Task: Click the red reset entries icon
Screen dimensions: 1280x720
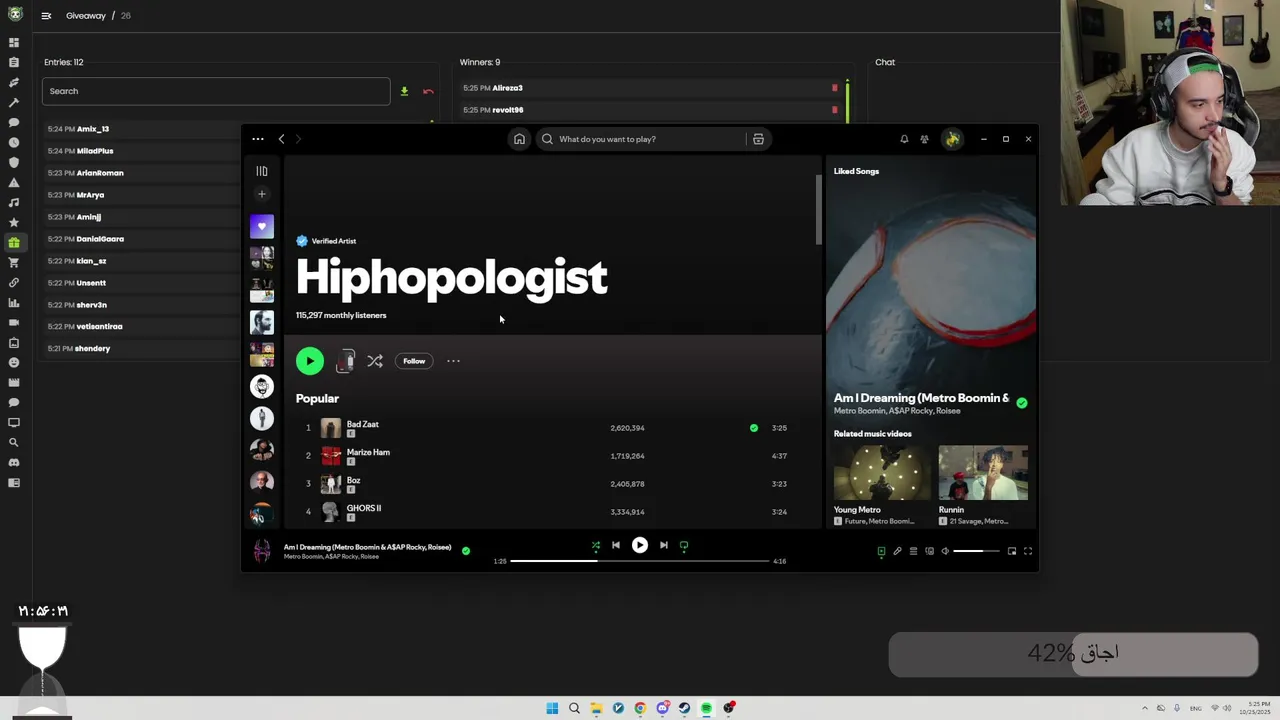Action: point(428,91)
